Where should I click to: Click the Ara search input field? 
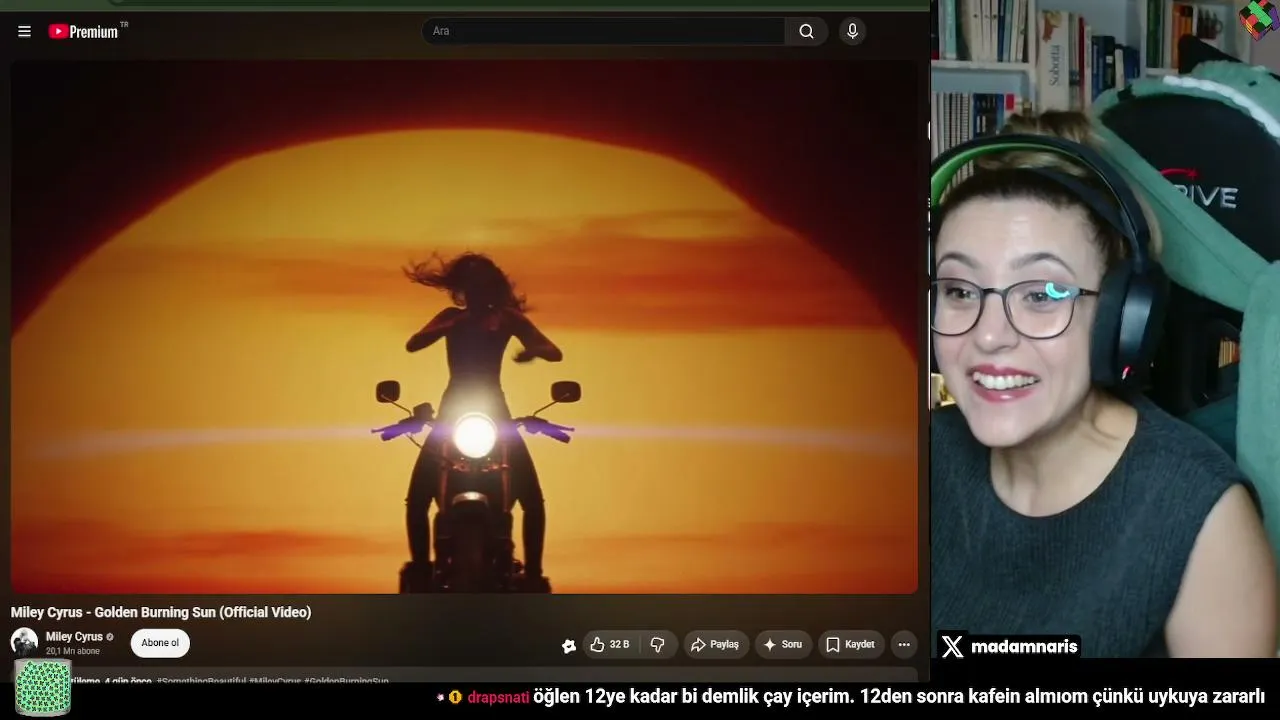tap(604, 31)
